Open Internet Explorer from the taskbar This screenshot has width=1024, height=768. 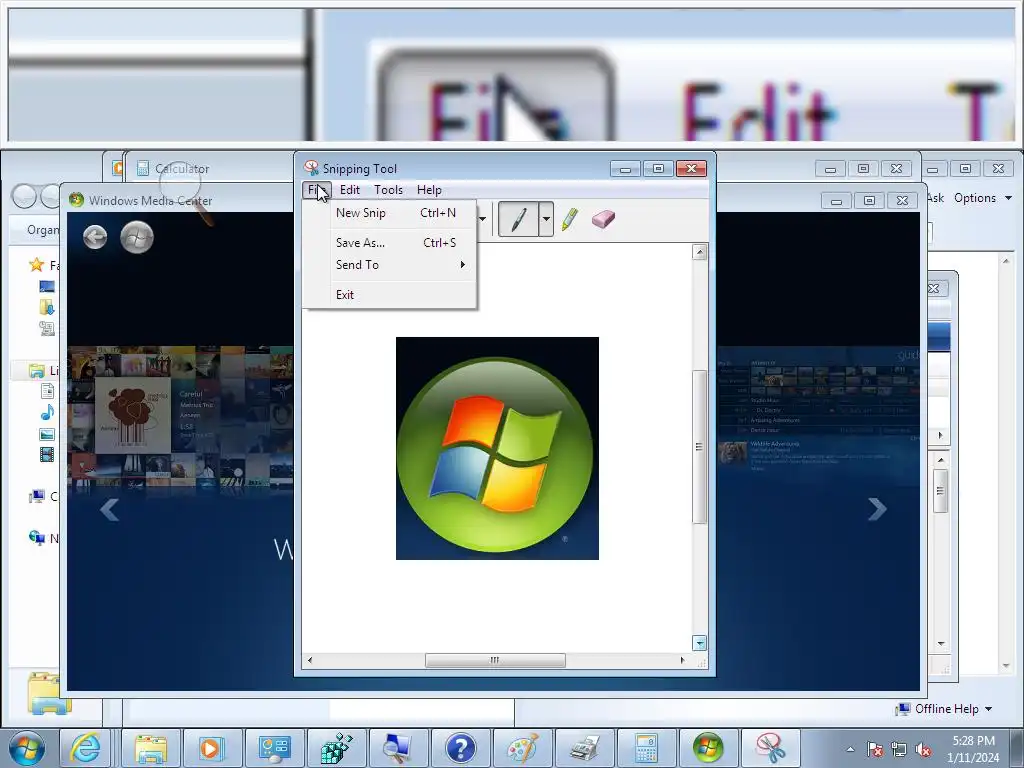[86, 748]
